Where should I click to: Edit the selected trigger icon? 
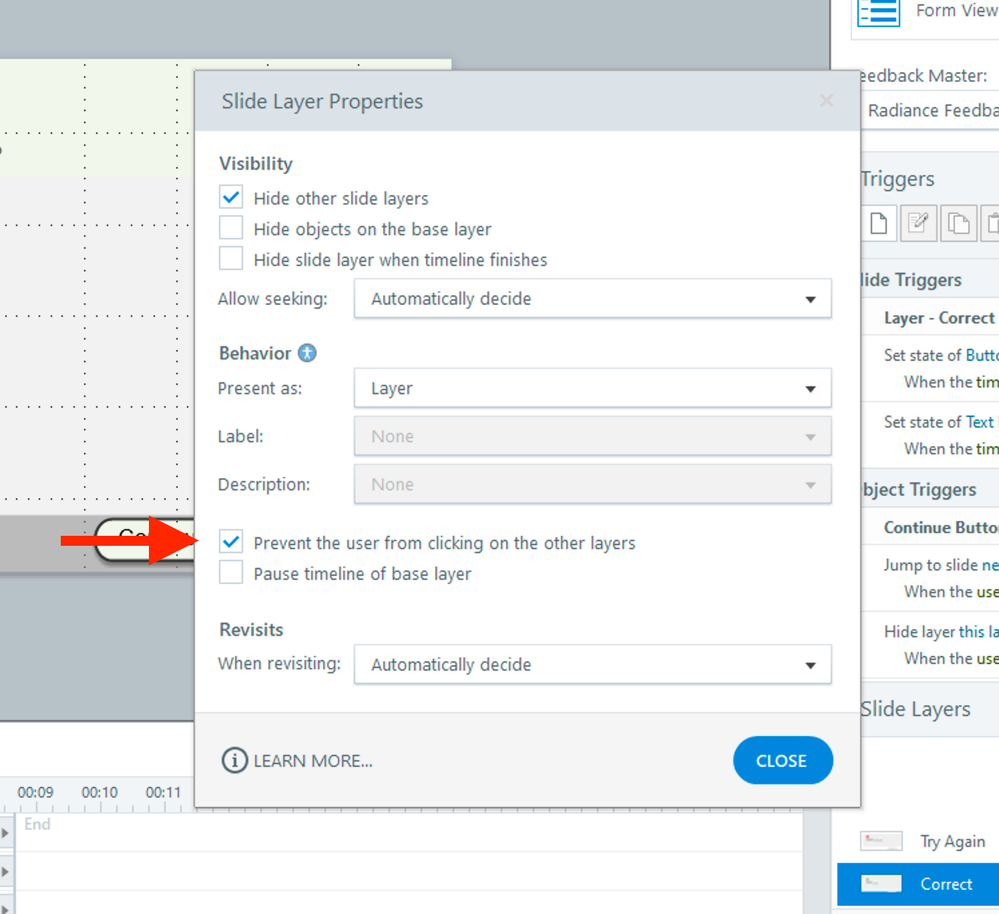pyautogui.click(x=918, y=224)
